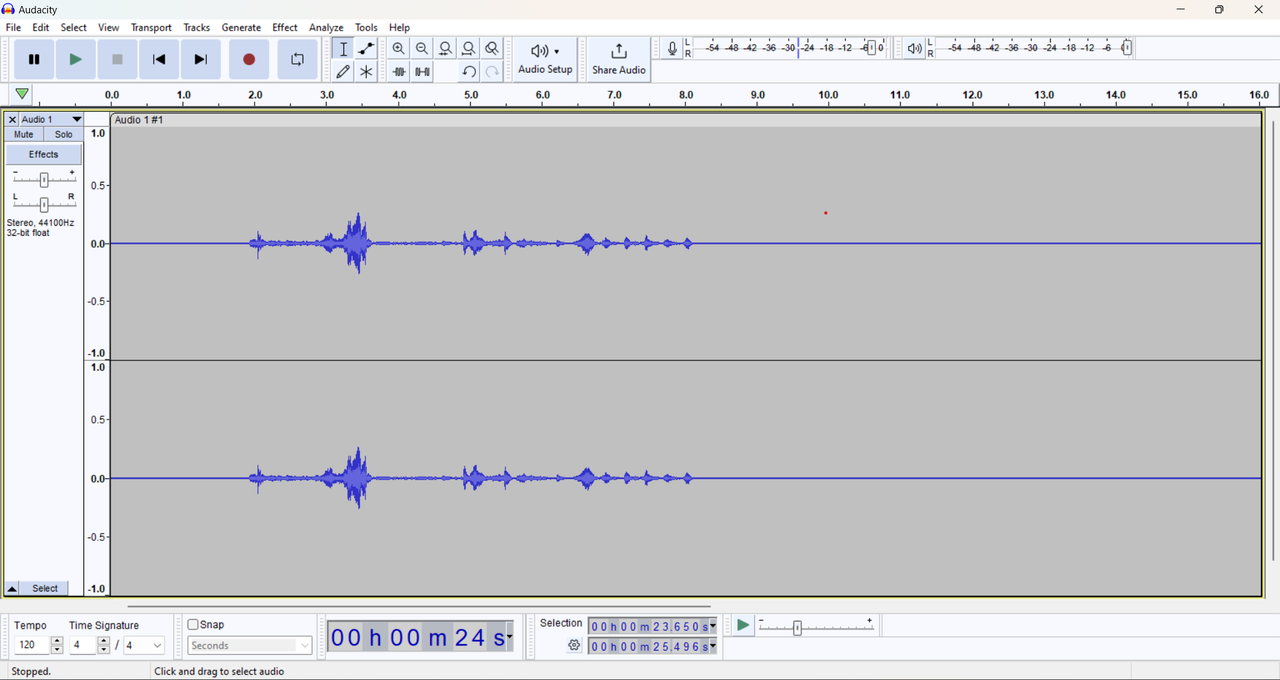1280x680 pixels.
Task: Adjust the recording level slider
Action: pyautogui.click(x=873, y=48)
